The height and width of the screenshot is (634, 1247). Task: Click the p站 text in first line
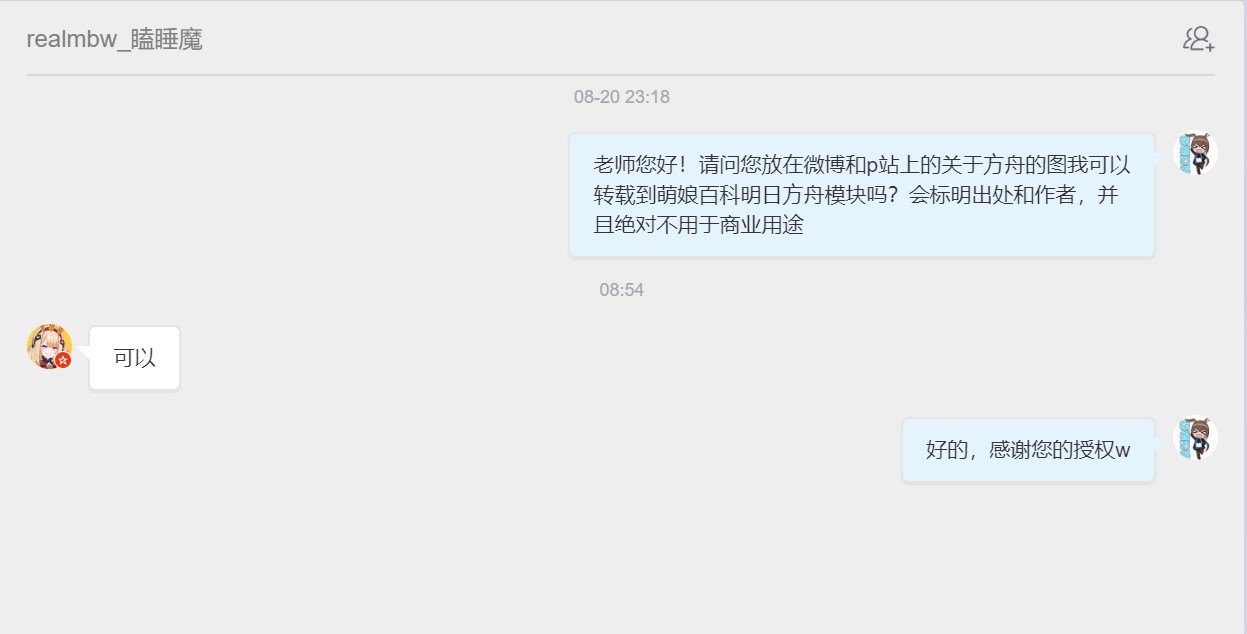(x=881, y=165)
